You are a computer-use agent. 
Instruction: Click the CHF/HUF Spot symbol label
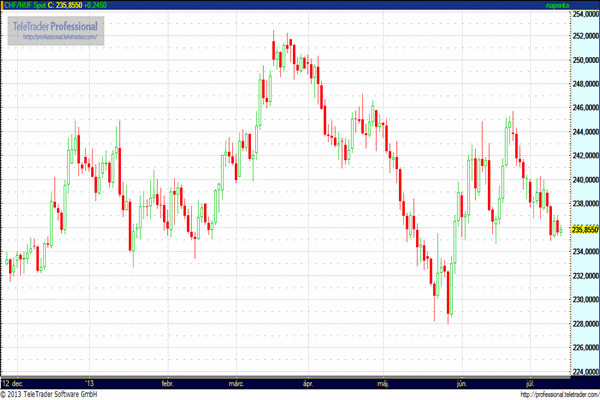coord(25,5)
